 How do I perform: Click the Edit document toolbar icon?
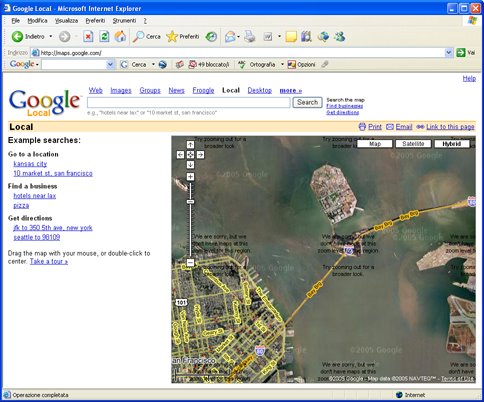[268, 37]
